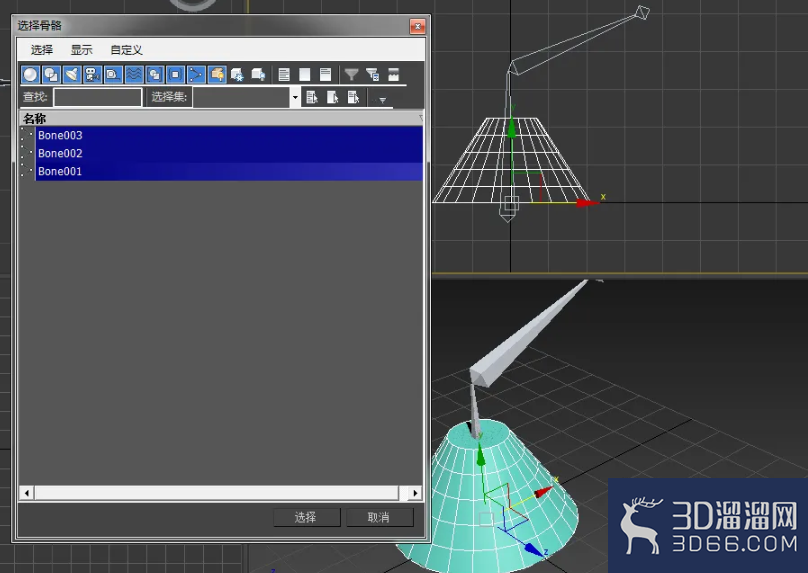Click the Display Hidden Objects icon

[x=258, y=75]
